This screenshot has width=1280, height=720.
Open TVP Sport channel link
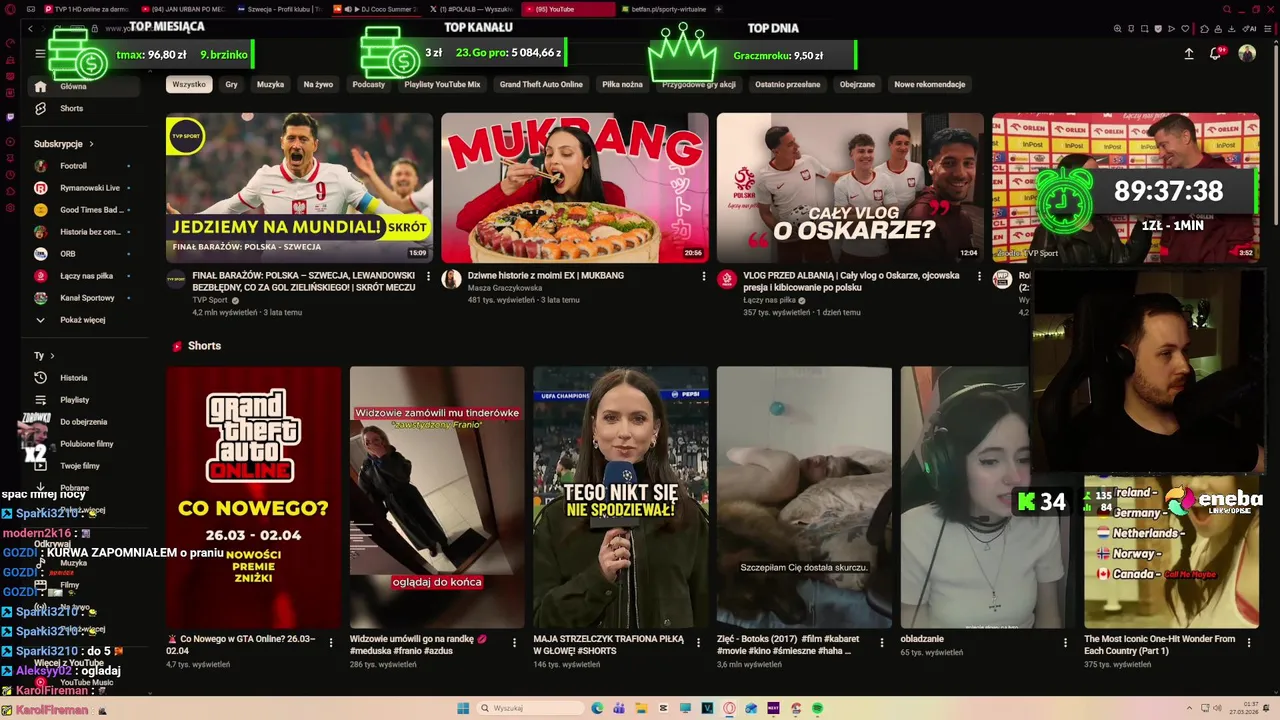(210, 300)
